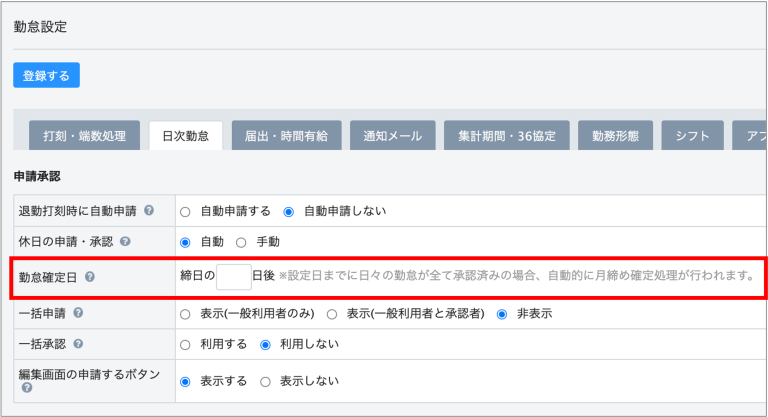The height and width of the screenshot is (417, 768).
Task: Open the 勤怠確定日 help icon
Action: tap(90, 277)
